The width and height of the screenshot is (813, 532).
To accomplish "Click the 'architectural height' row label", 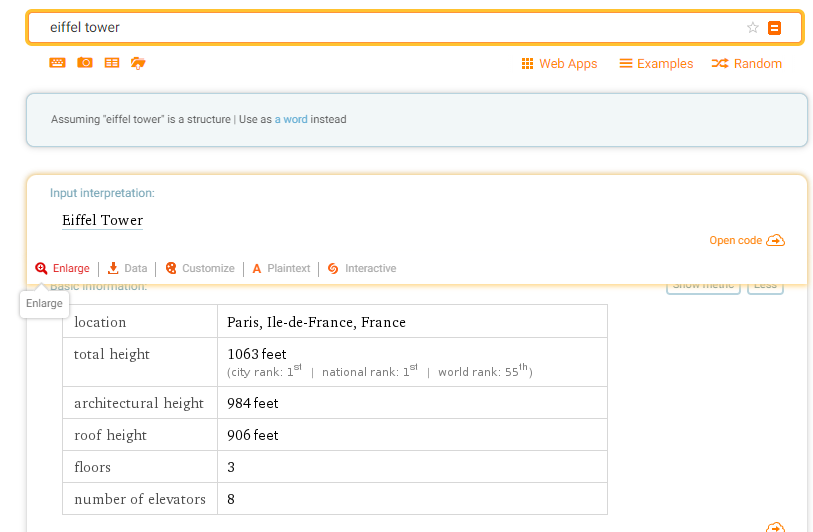I will click(139, 403).
